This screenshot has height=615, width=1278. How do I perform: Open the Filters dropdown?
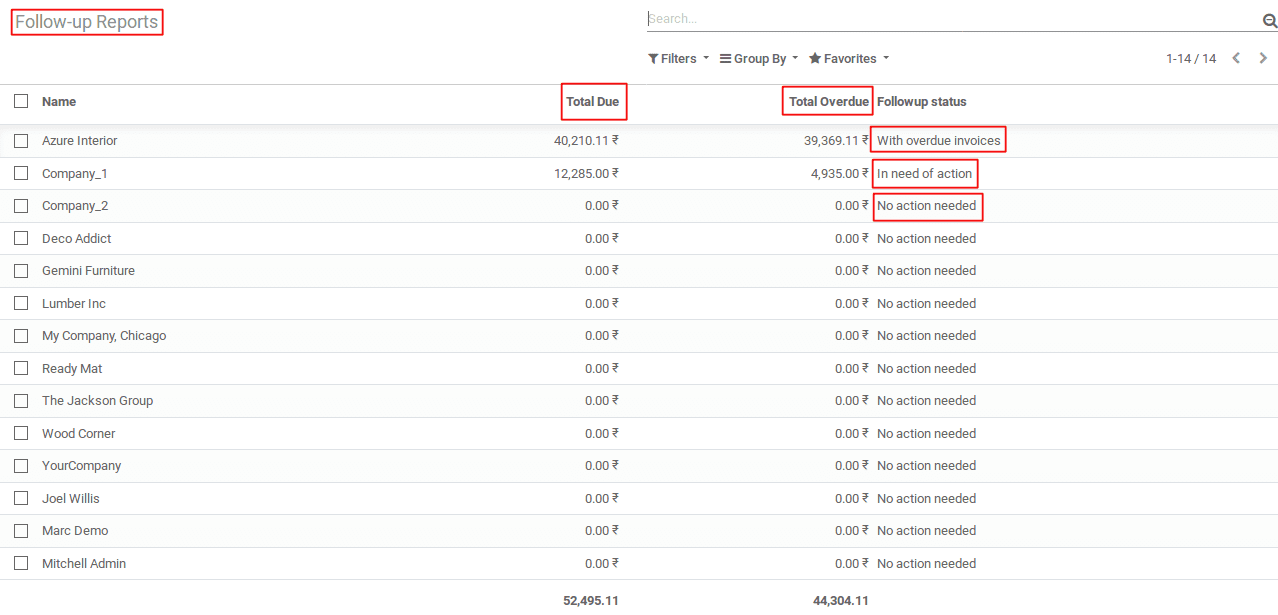(678, 59)
